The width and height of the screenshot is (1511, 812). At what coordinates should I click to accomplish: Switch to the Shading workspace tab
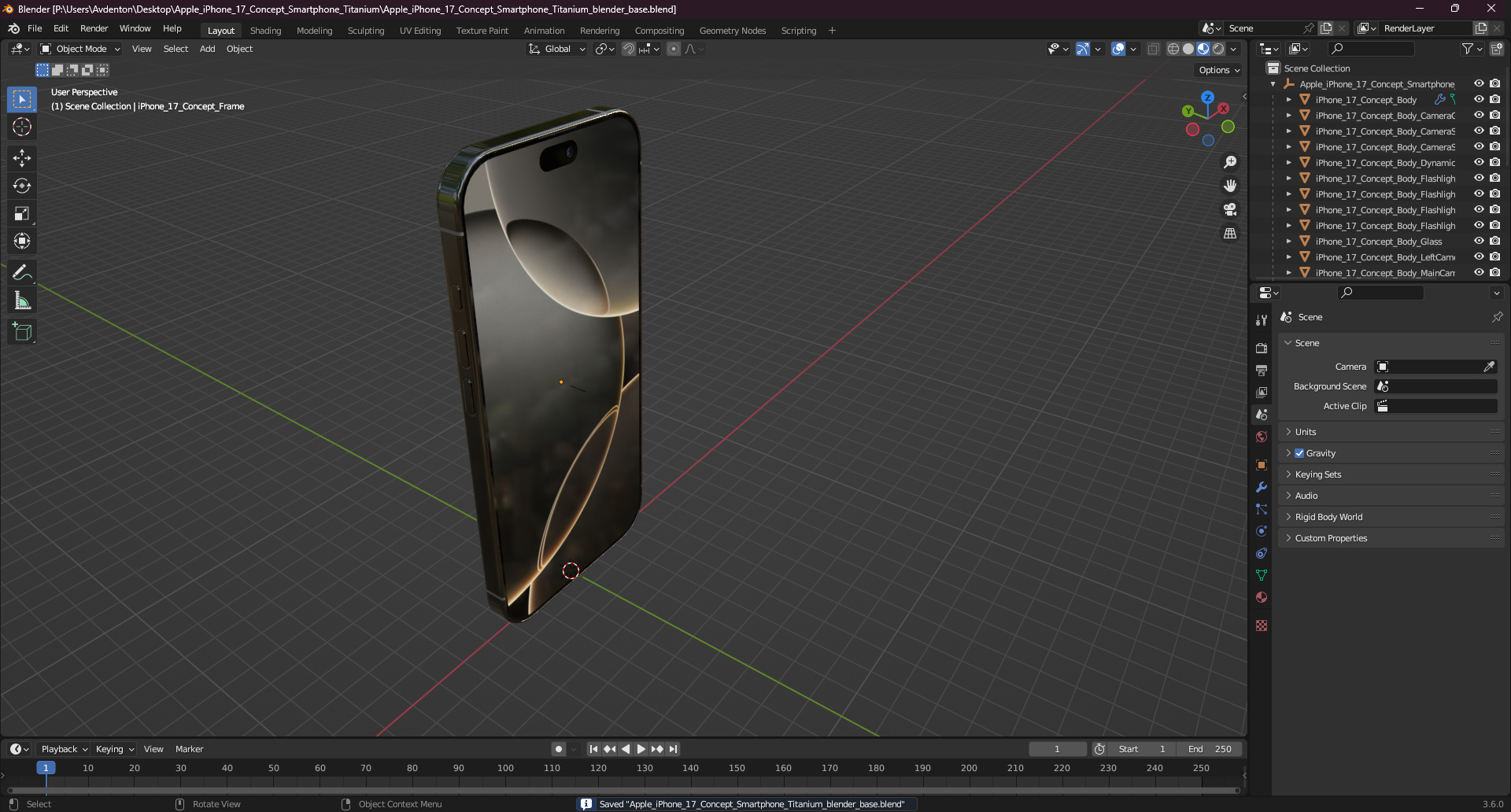pos(265,31)
